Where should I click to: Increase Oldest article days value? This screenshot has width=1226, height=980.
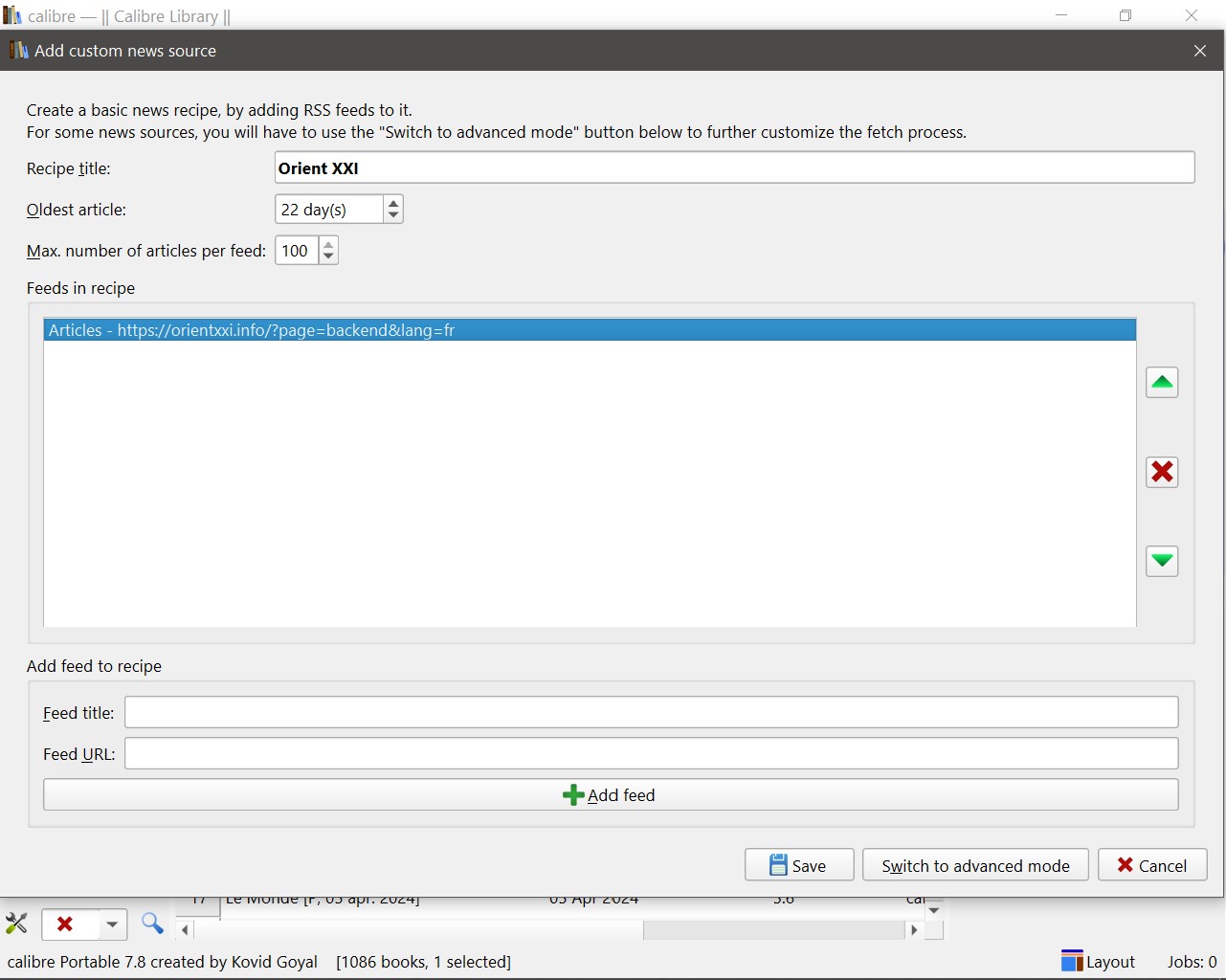[x=393, y=203]
